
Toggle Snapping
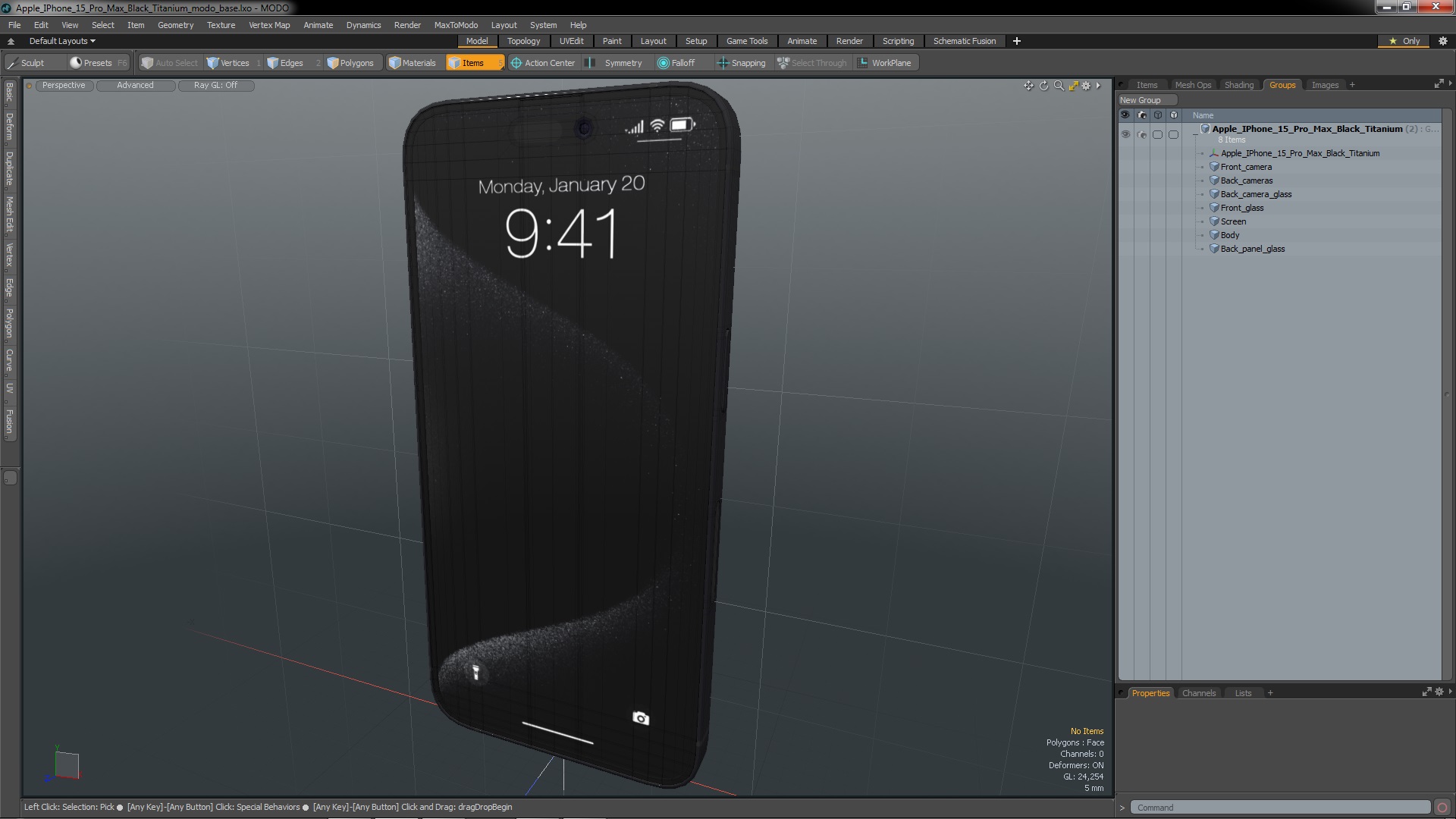(742, 63)
